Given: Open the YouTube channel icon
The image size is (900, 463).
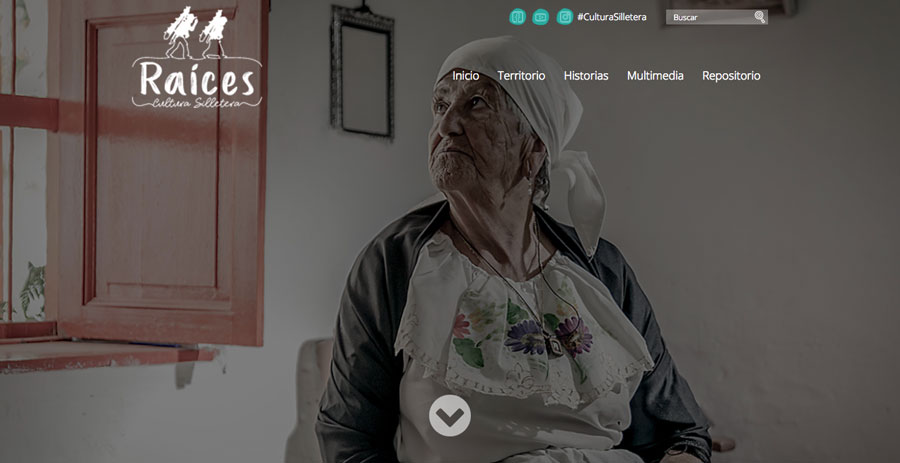Looking at the screenshot, I should pos(541,17).
